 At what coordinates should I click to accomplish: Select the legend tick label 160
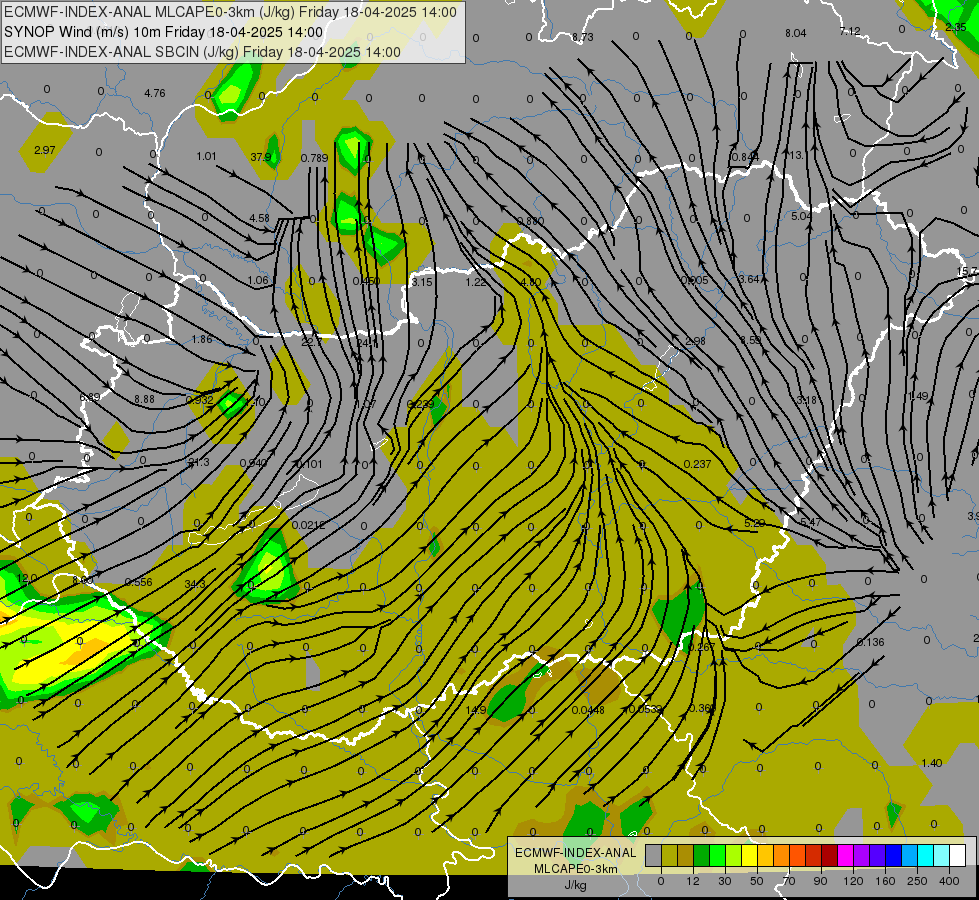(x=885, y=881)
